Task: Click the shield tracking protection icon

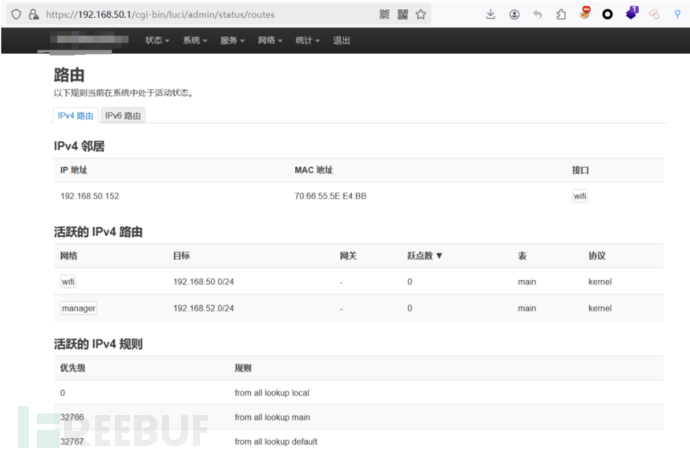Action: click(16, 15)
